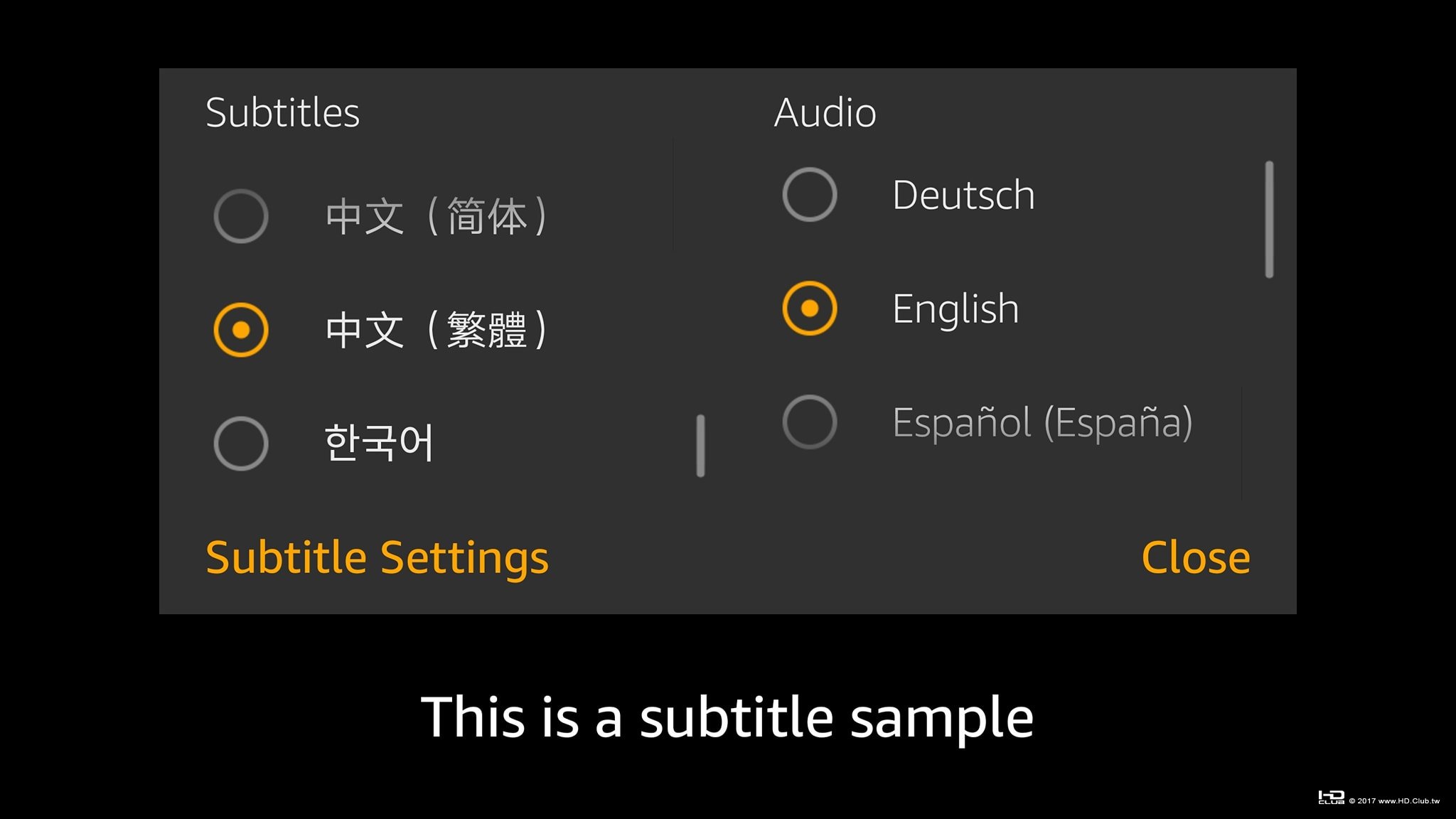1456x819 pixels.
Task: Click the subtitle sample preview text
Action: [x=727, y=718]
